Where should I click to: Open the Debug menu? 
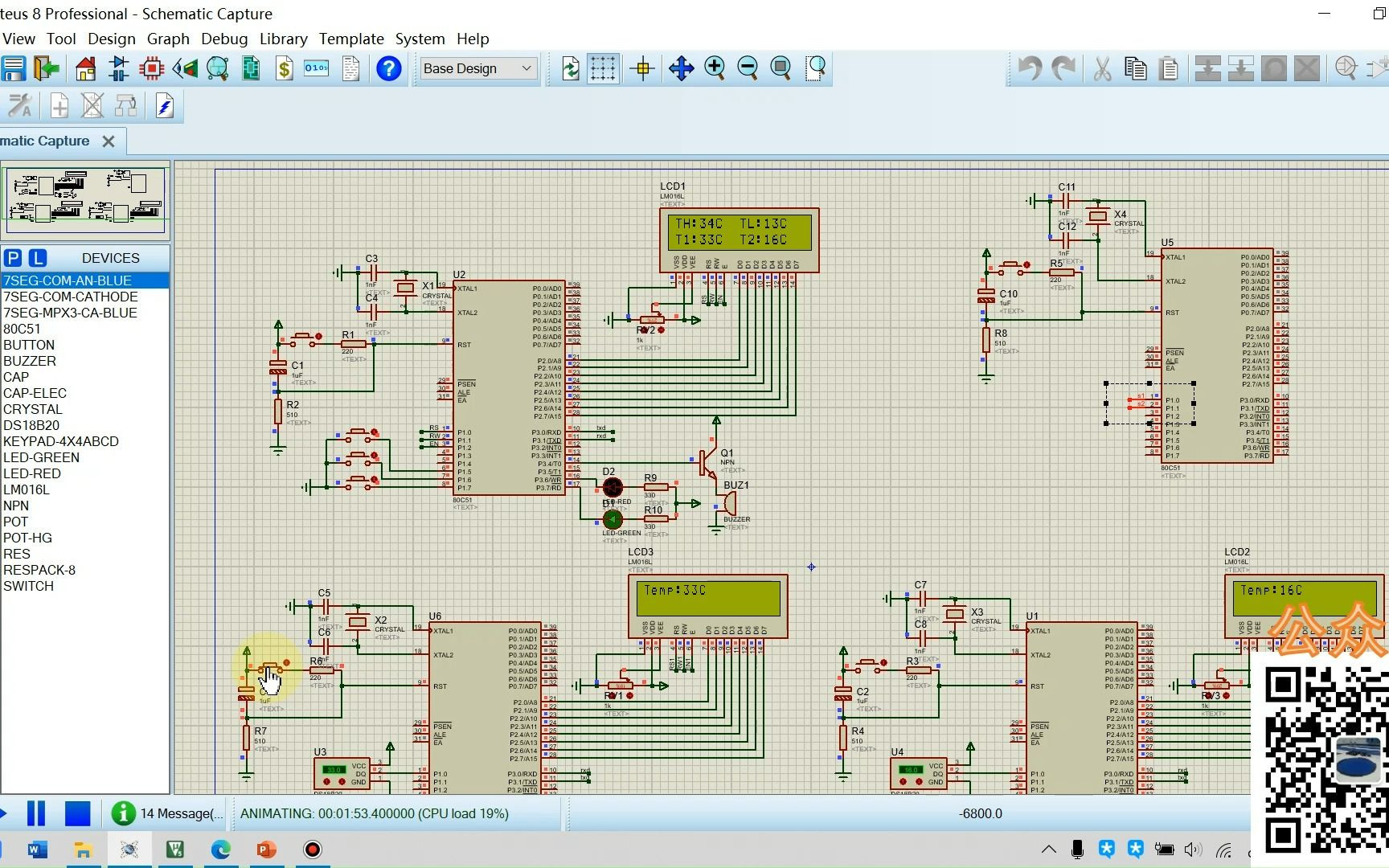[224, 39]
